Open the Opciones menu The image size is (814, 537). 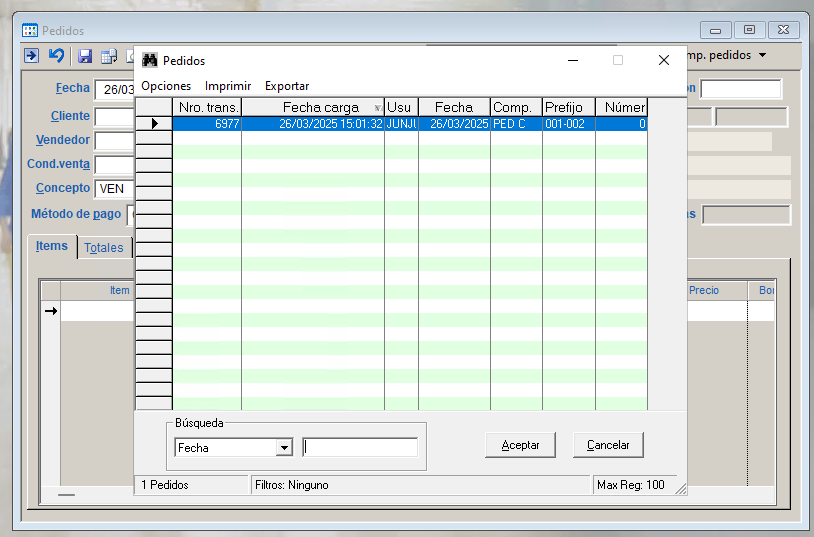(x=166, y=86)
